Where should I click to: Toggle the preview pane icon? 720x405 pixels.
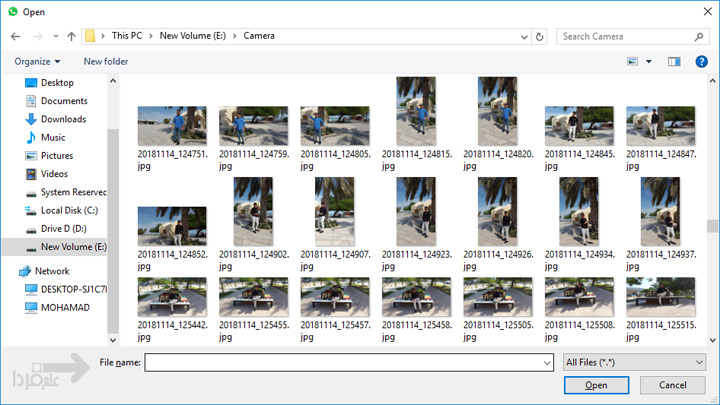tap(674, 62)
